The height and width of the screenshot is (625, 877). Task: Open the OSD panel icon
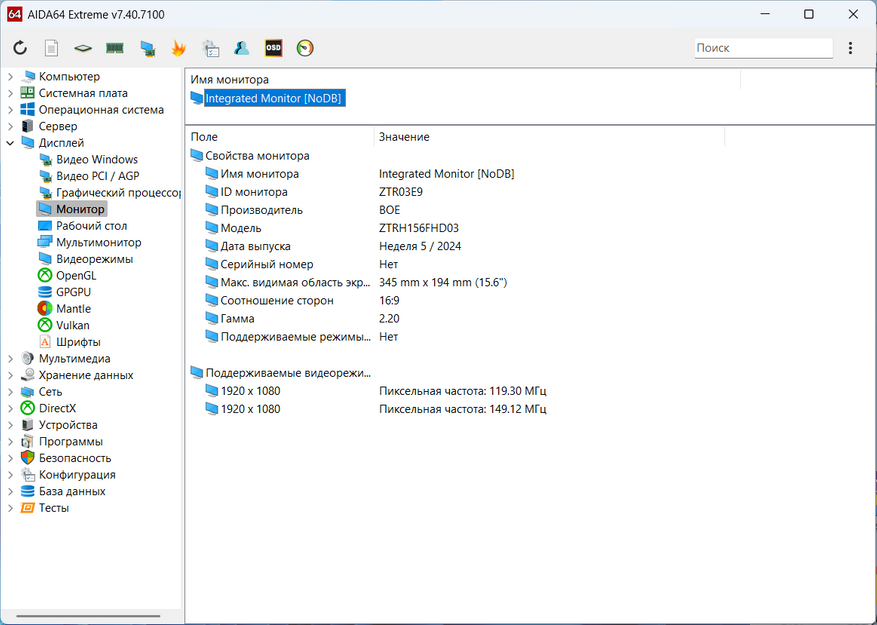[273, 48]
